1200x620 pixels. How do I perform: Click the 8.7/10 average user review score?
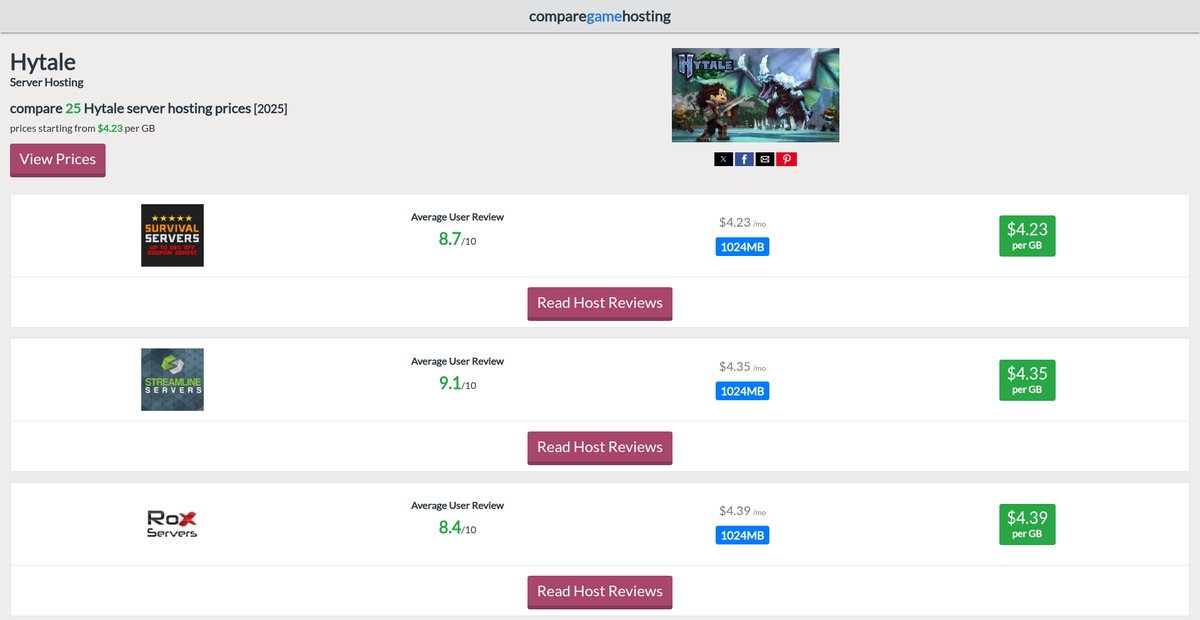tap(457, 239)
